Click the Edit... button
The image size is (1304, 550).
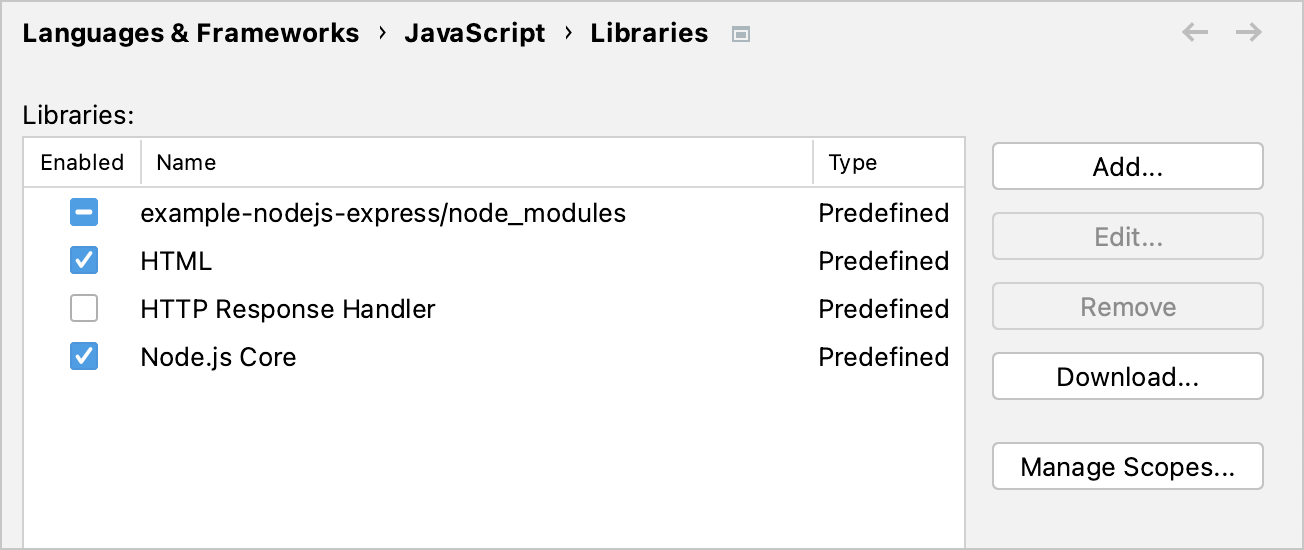pyautogui.click(x=1128, y=236)
